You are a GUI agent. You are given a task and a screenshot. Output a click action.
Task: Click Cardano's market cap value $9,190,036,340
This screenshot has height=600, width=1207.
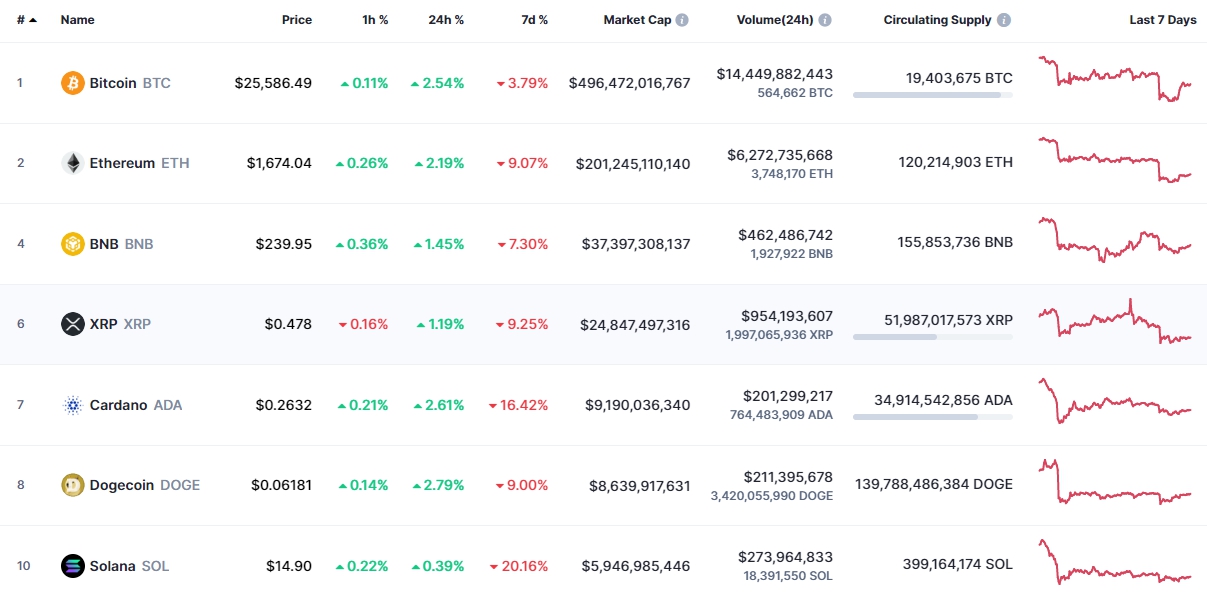point(637,405)
